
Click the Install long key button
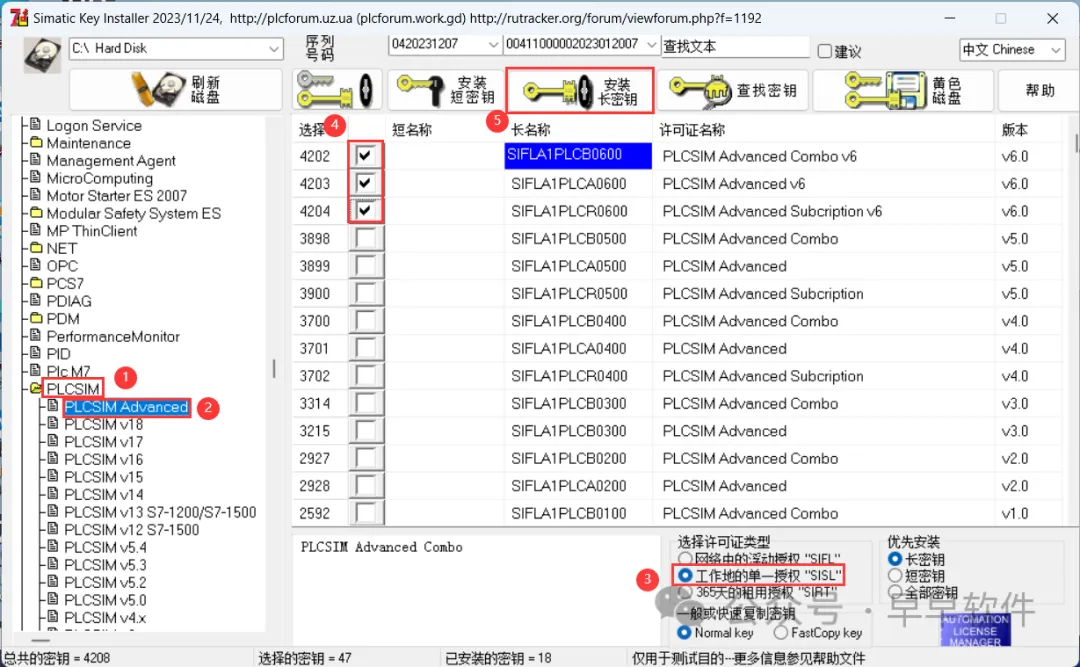click(x=579, y=90)
